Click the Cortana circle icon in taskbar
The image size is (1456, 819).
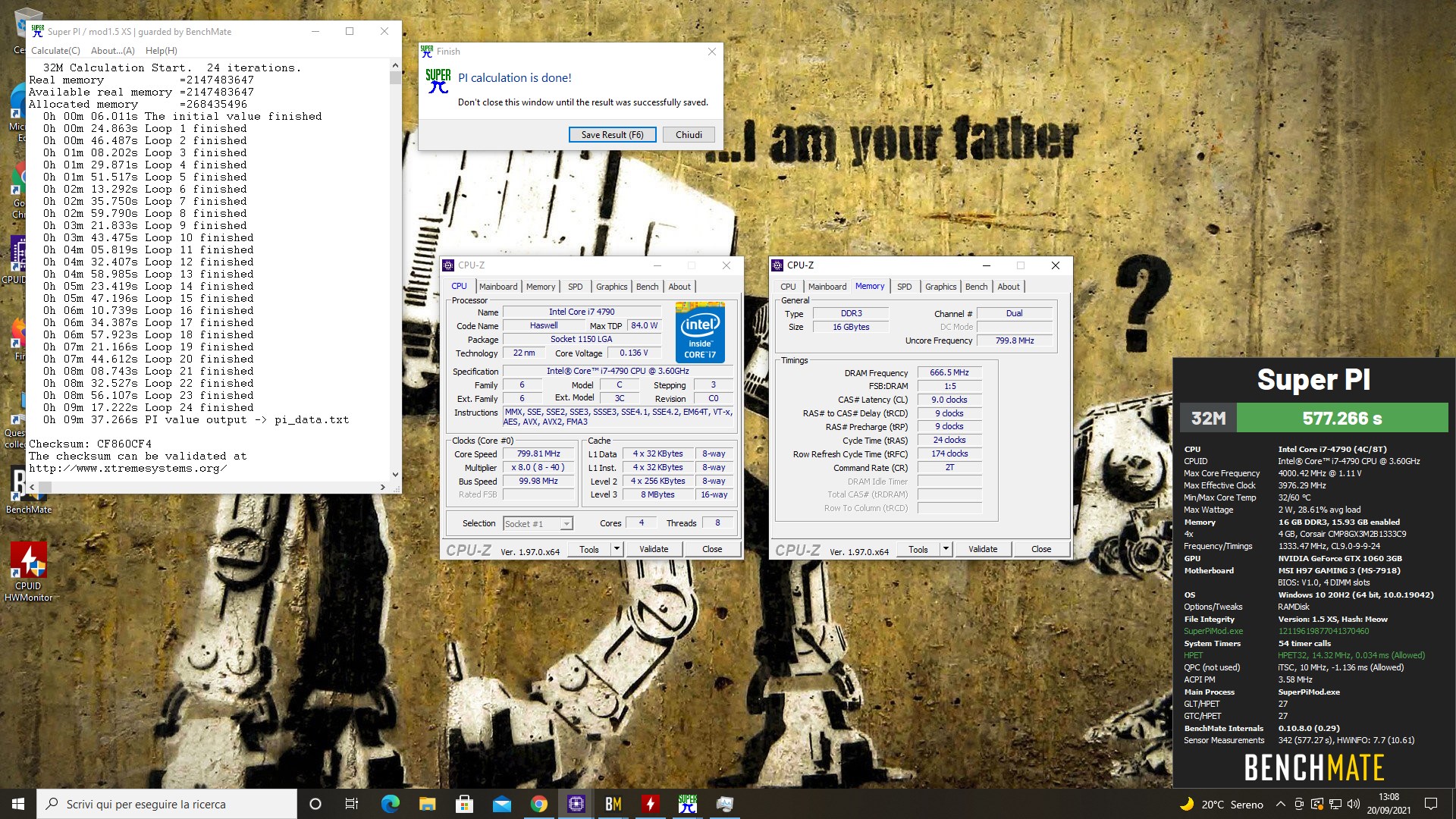(315, 804)
